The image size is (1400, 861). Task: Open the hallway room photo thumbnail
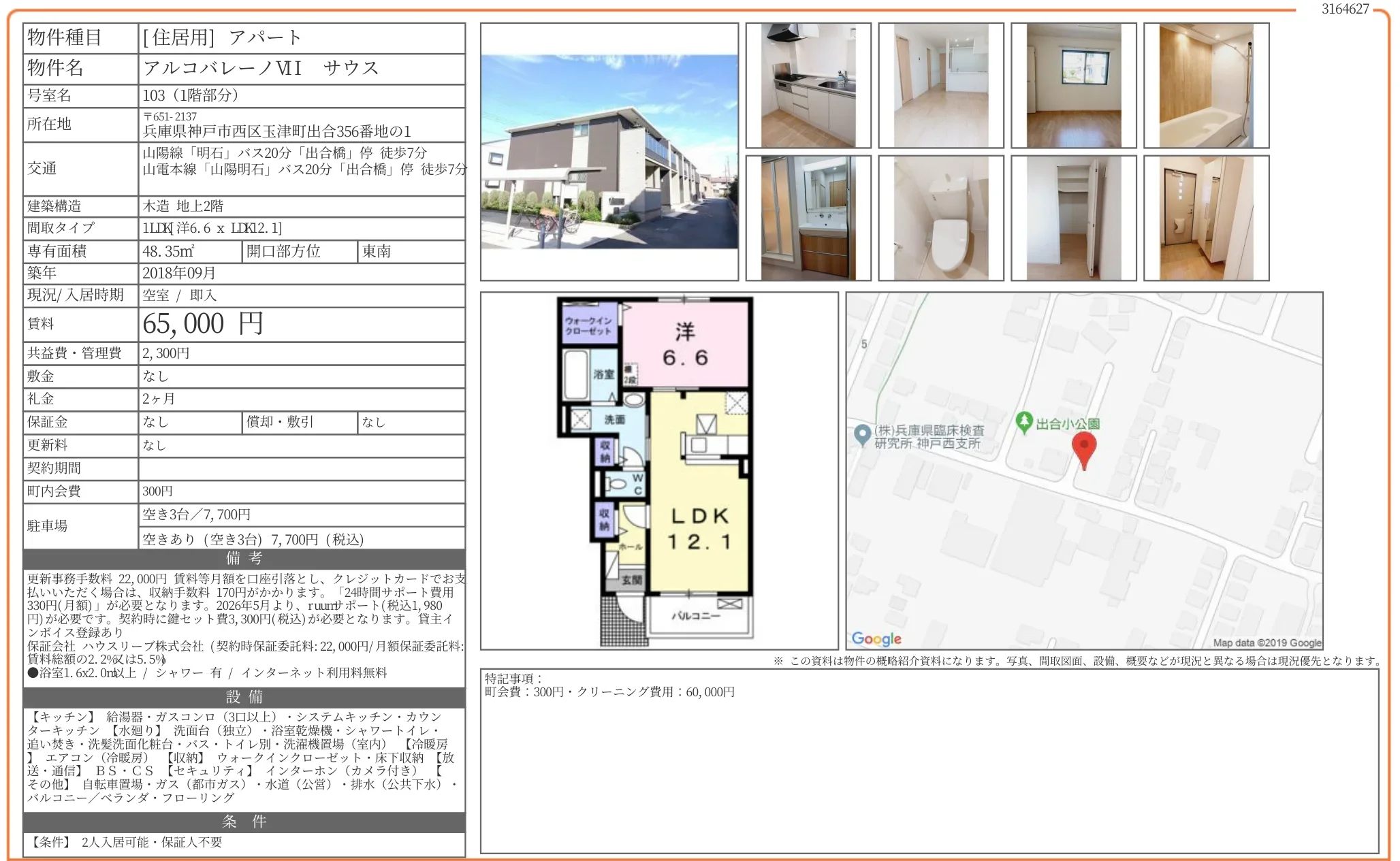coord(940,85)
